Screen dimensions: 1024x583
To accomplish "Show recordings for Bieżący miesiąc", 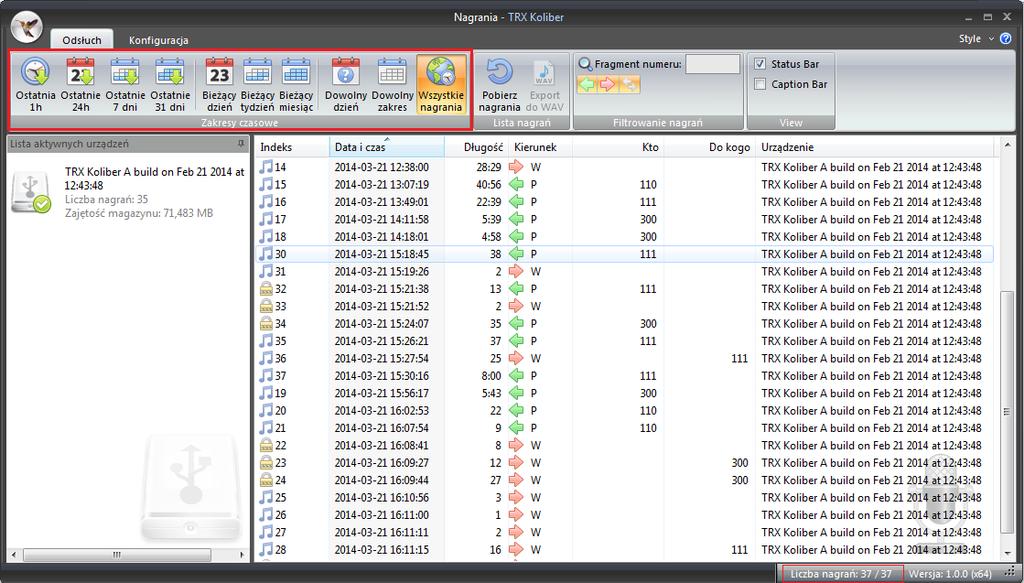I will (296, 85).
